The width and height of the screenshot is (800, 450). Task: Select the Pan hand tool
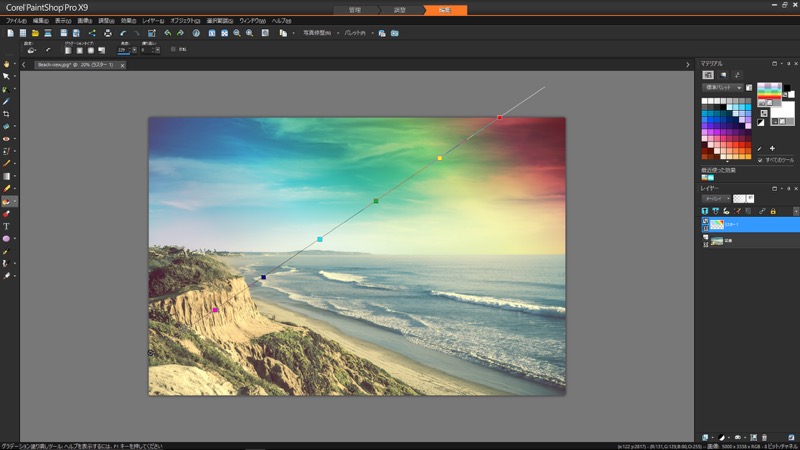click(6, 63)
